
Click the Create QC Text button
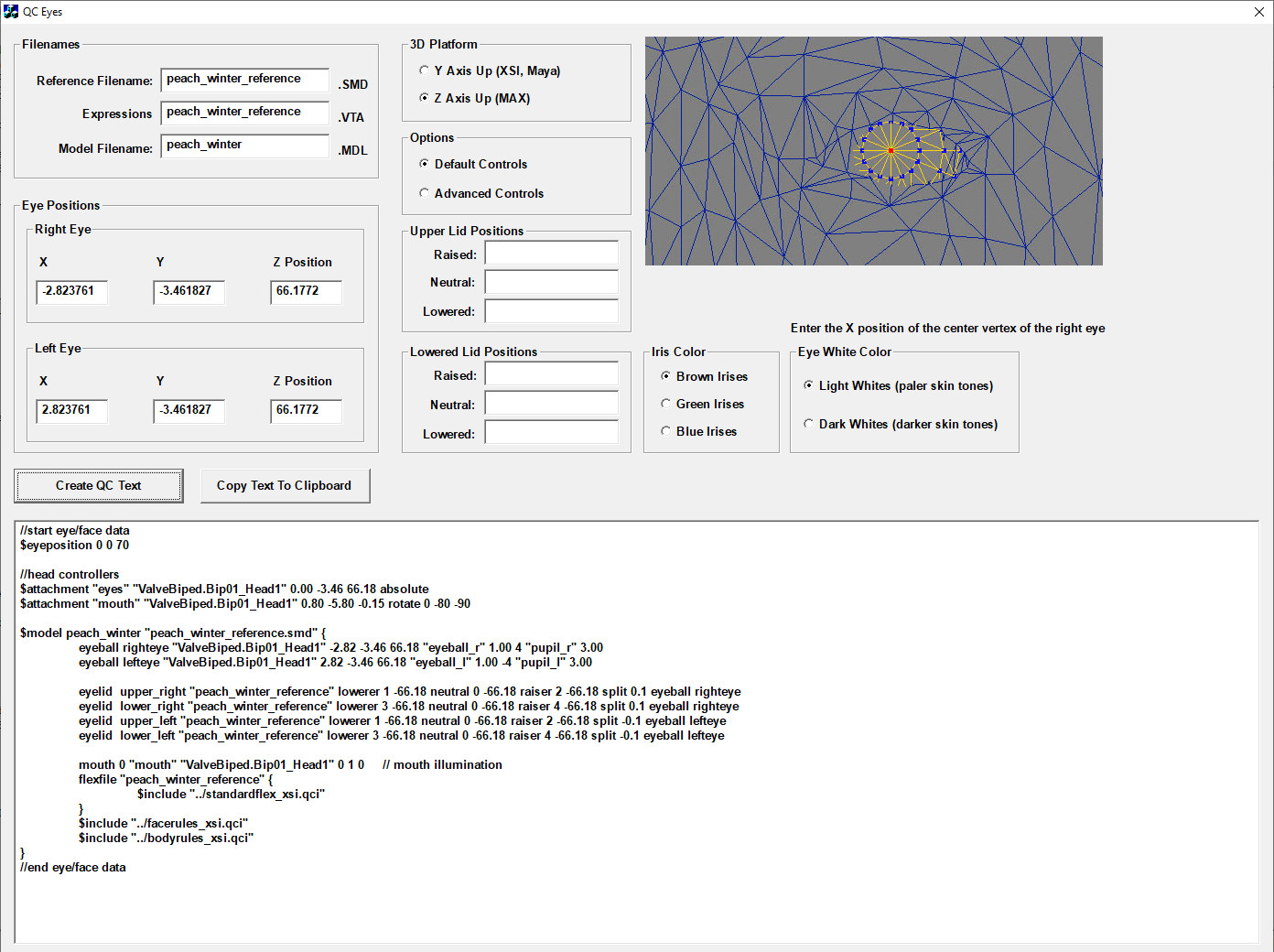tap(99, 486)
